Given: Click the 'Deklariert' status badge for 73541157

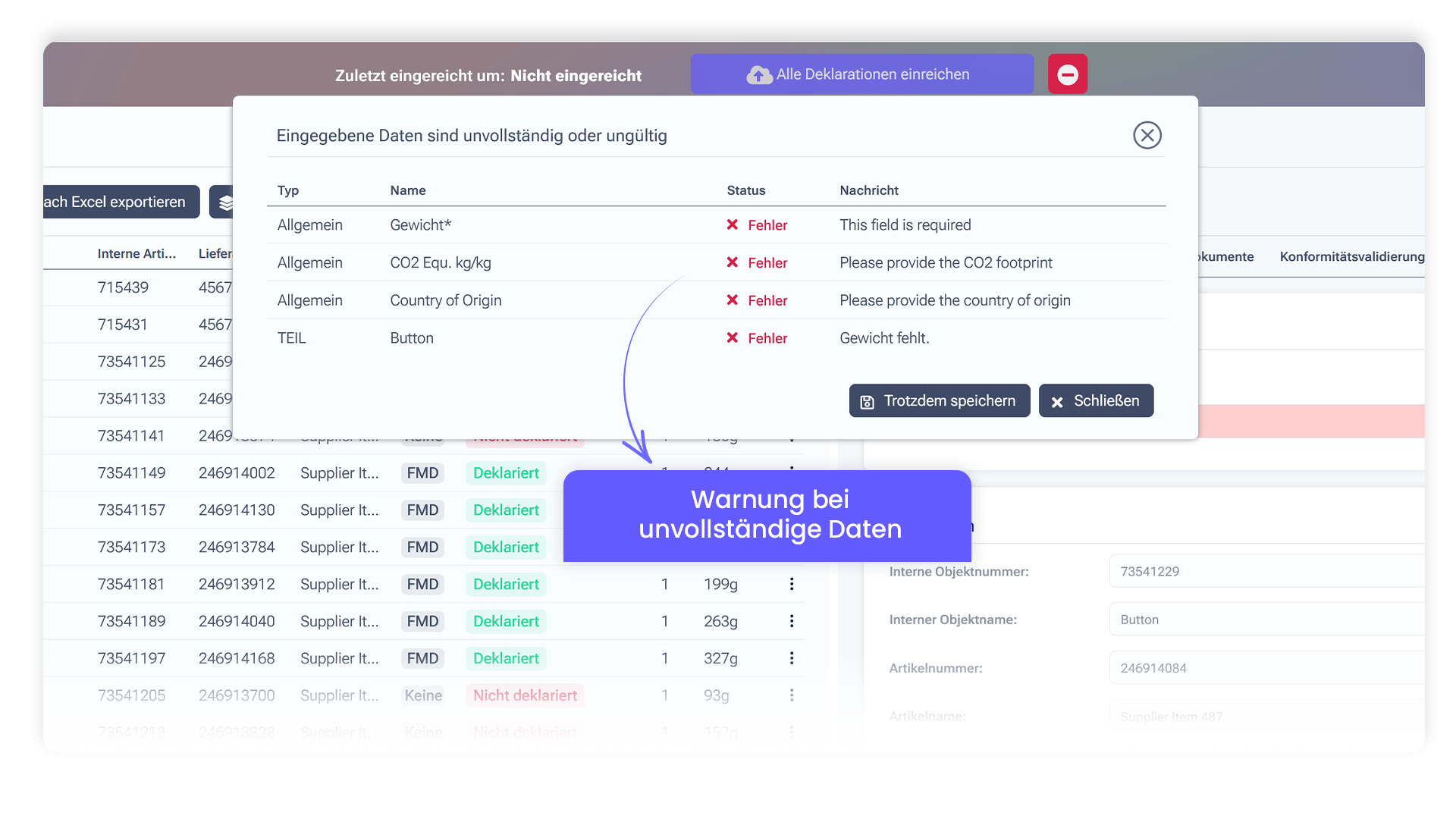Looking at the screenshot, I should tap(505, 510).
